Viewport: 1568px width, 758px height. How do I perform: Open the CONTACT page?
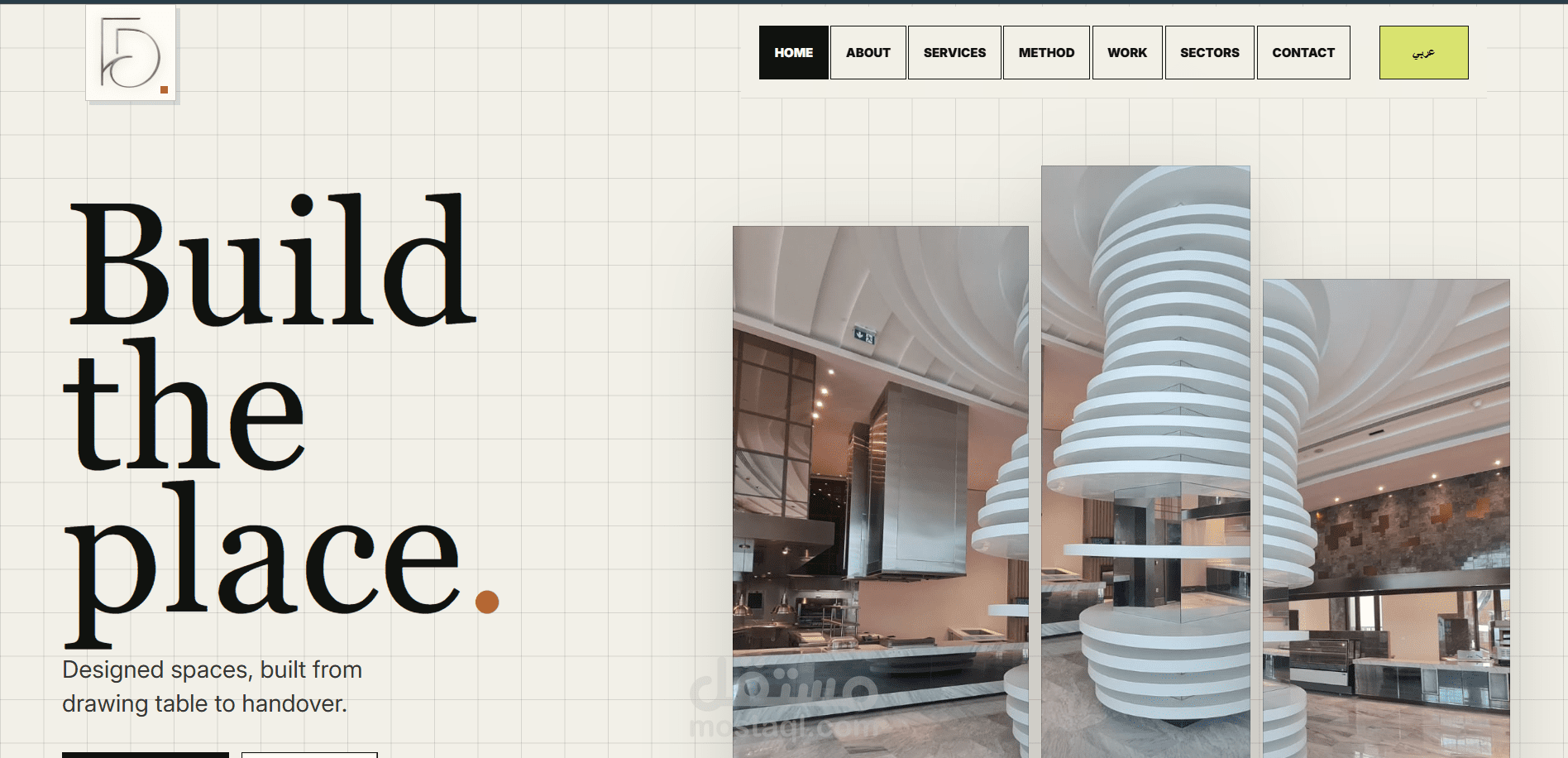point(1303,53)
